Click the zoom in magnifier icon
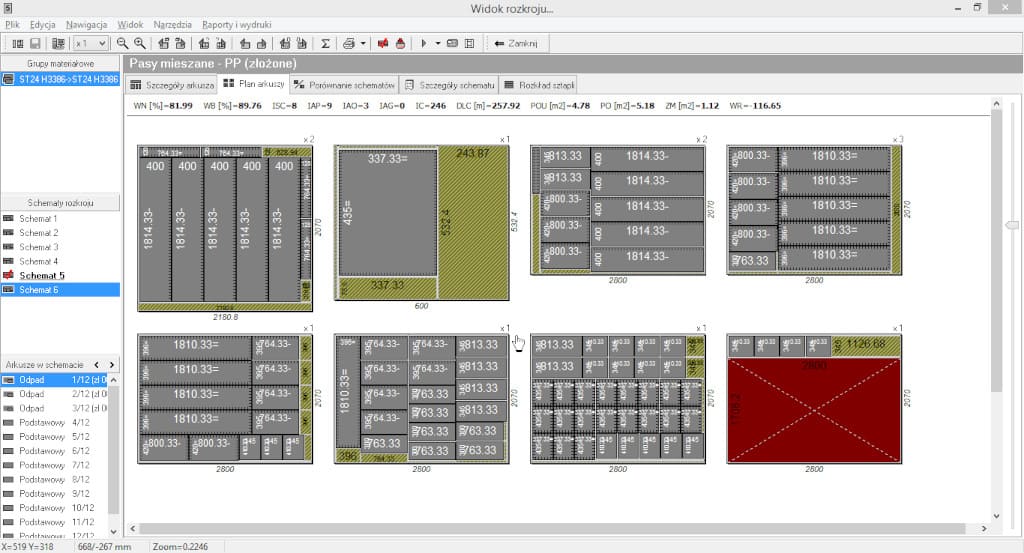 140,43
